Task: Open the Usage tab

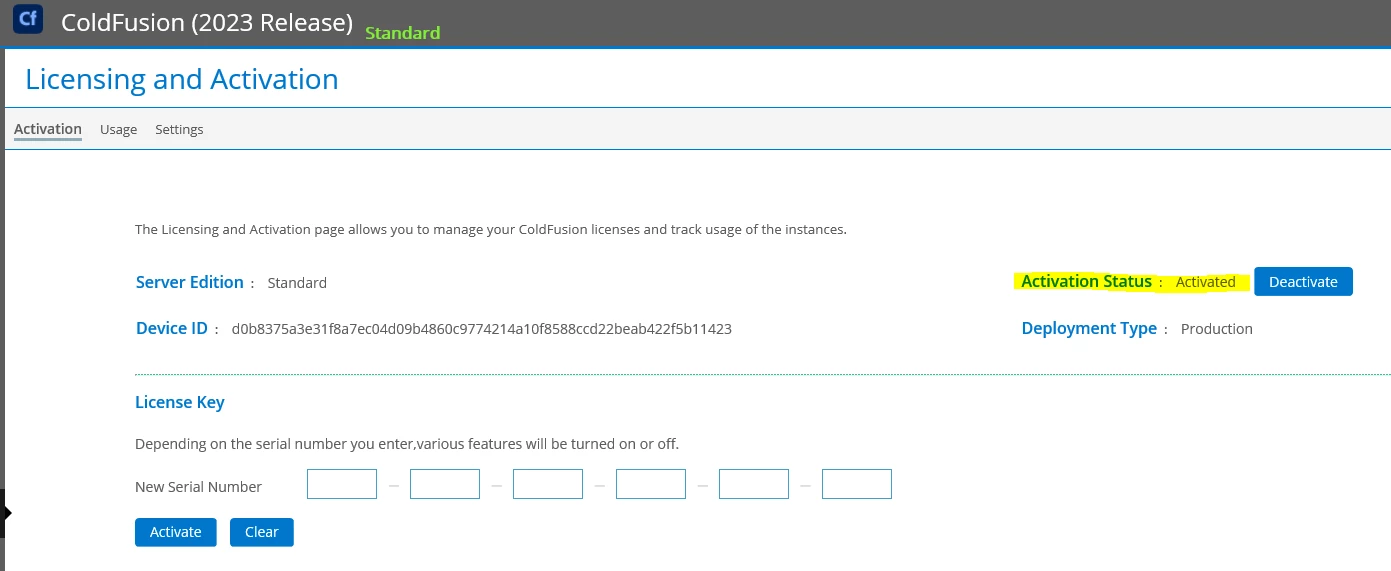Action: click(118, 130)
